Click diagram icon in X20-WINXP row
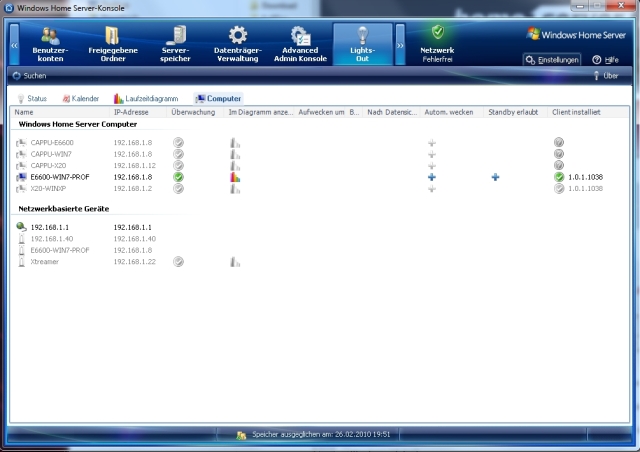Viewport: 640px width, 452px height. (235, 188)
